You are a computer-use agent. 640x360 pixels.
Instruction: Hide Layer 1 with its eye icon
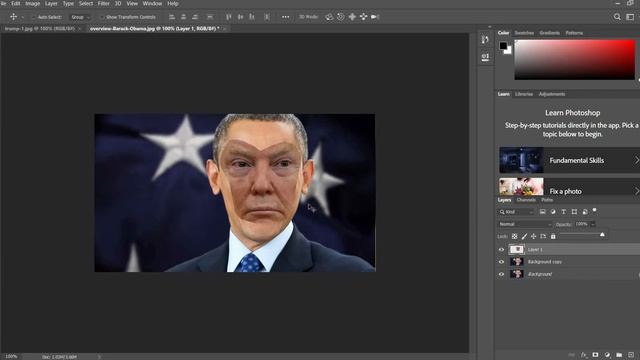click(501, 250)
